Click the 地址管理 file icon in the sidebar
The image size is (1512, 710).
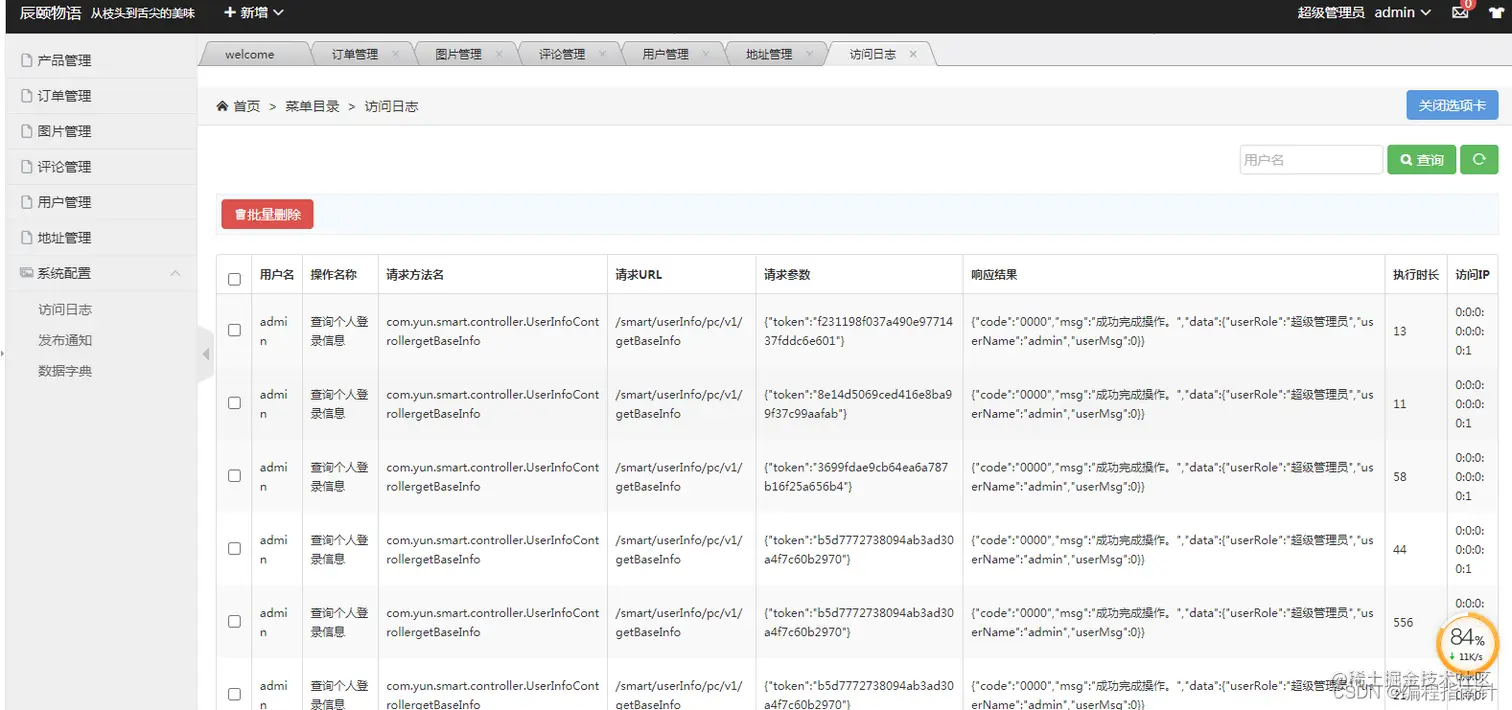(x=27, y=237)
